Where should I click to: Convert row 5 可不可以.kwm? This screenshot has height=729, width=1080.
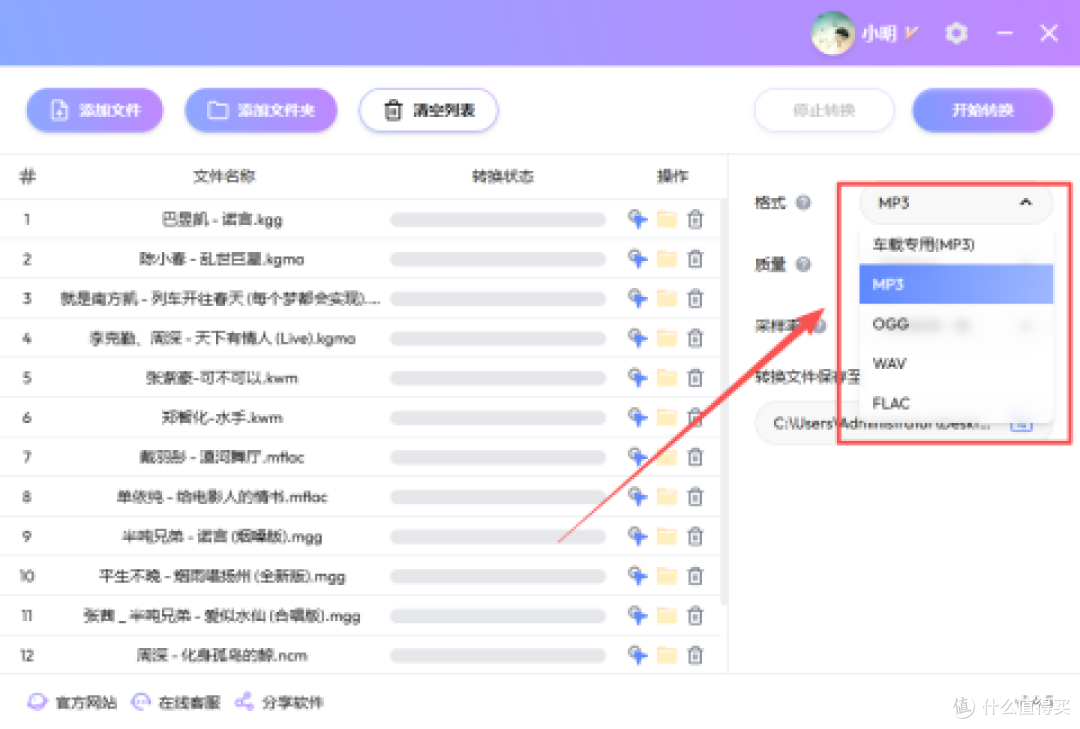(x=637, y=378)
